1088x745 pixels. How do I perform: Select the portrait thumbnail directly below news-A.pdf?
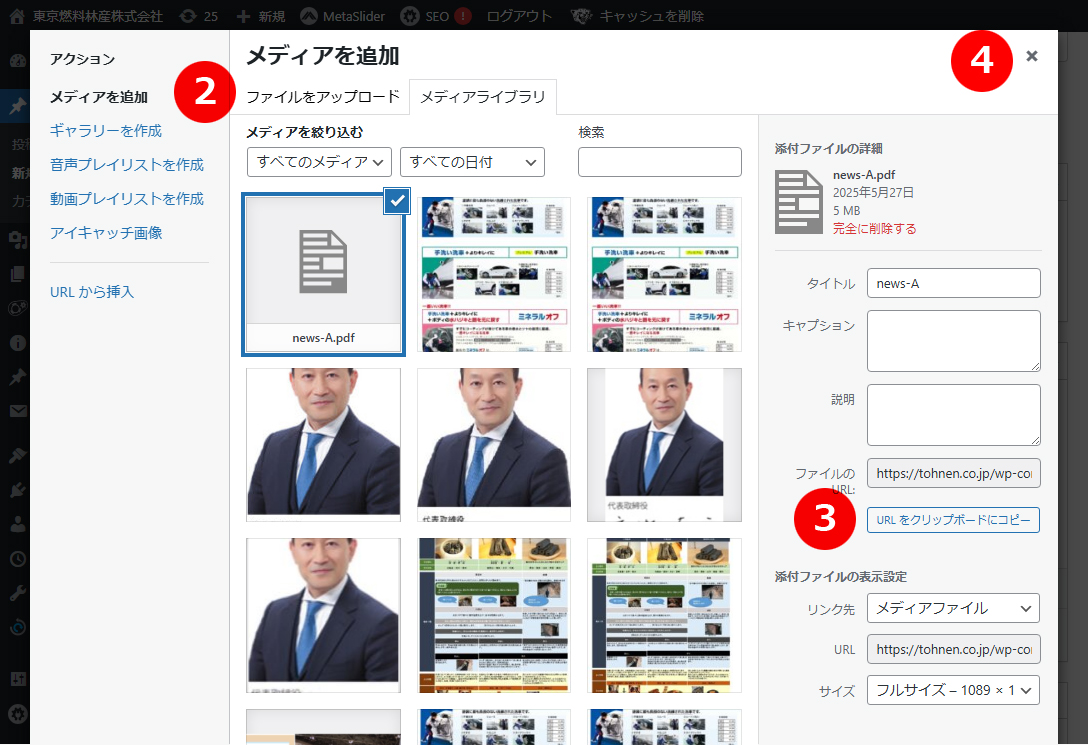pyautogui.click(x=323, y=445)
